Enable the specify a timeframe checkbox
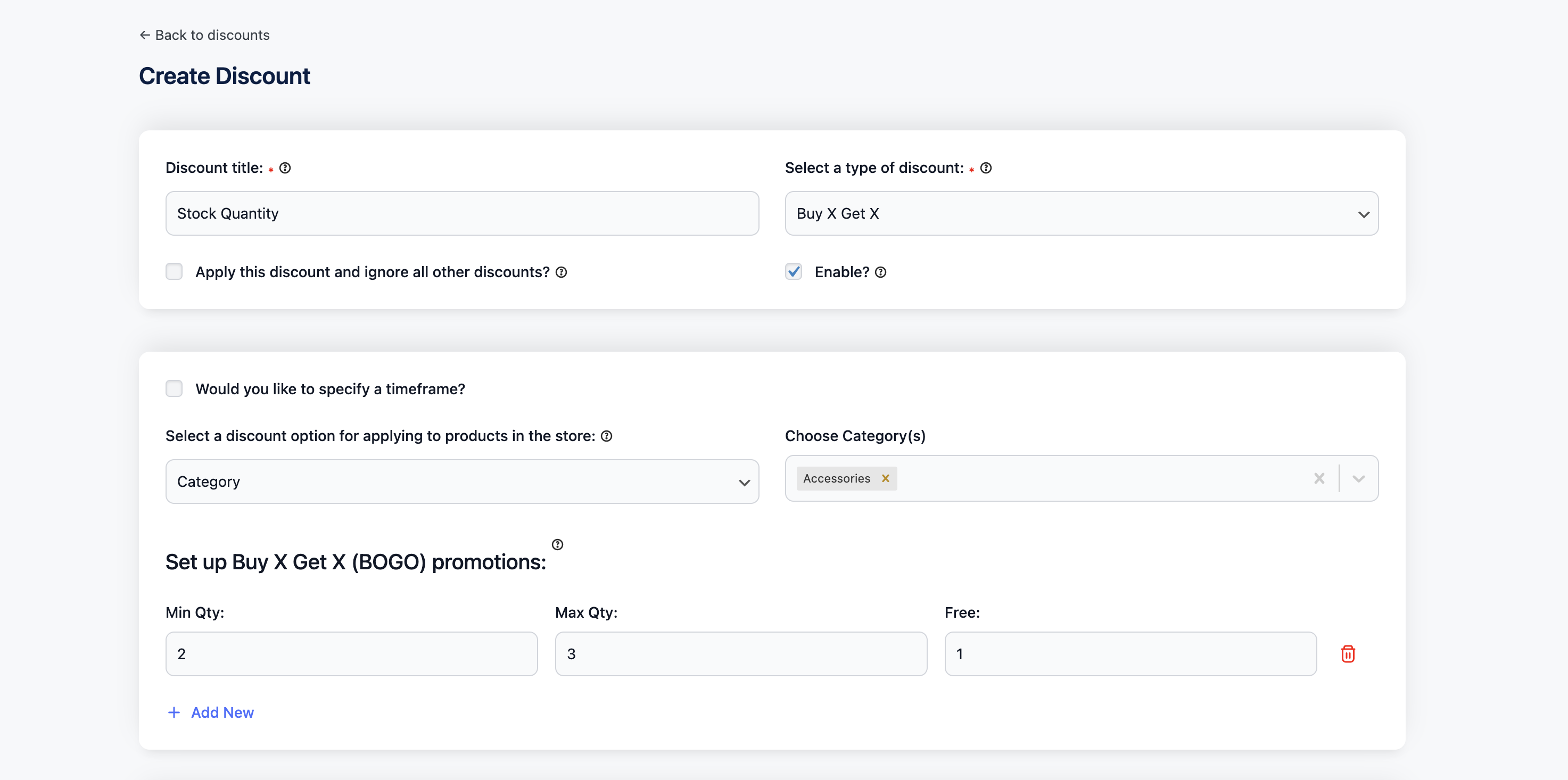Image resolution: width=1568 pixels, height=780 pixels. click(176, 389)
